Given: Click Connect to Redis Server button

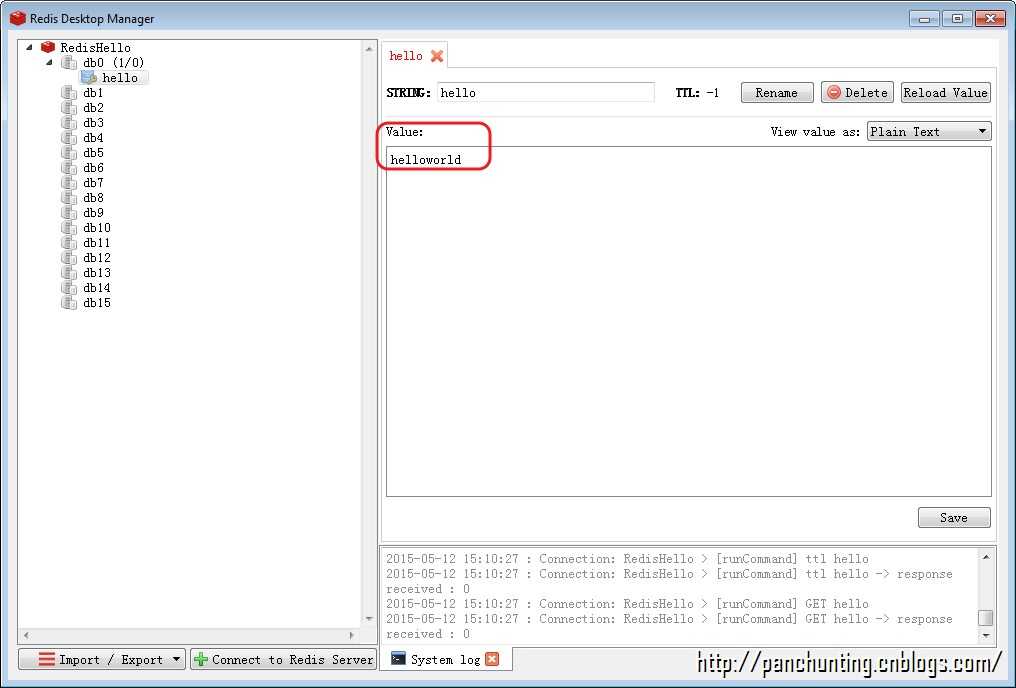Looking at the screenshot, I should coord(284,659).
